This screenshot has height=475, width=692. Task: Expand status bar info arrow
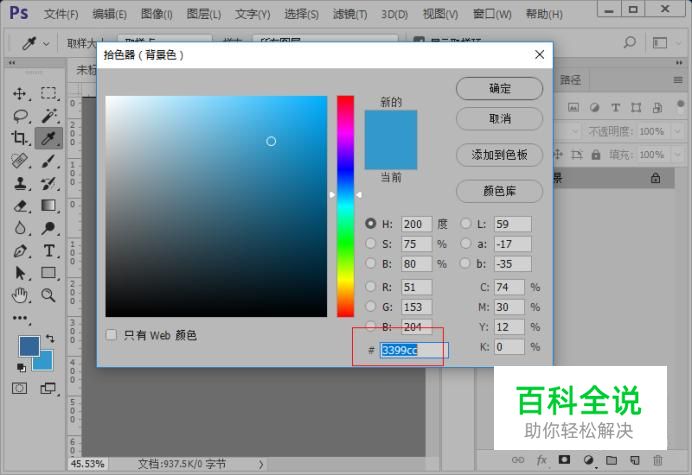coord(261,464)
